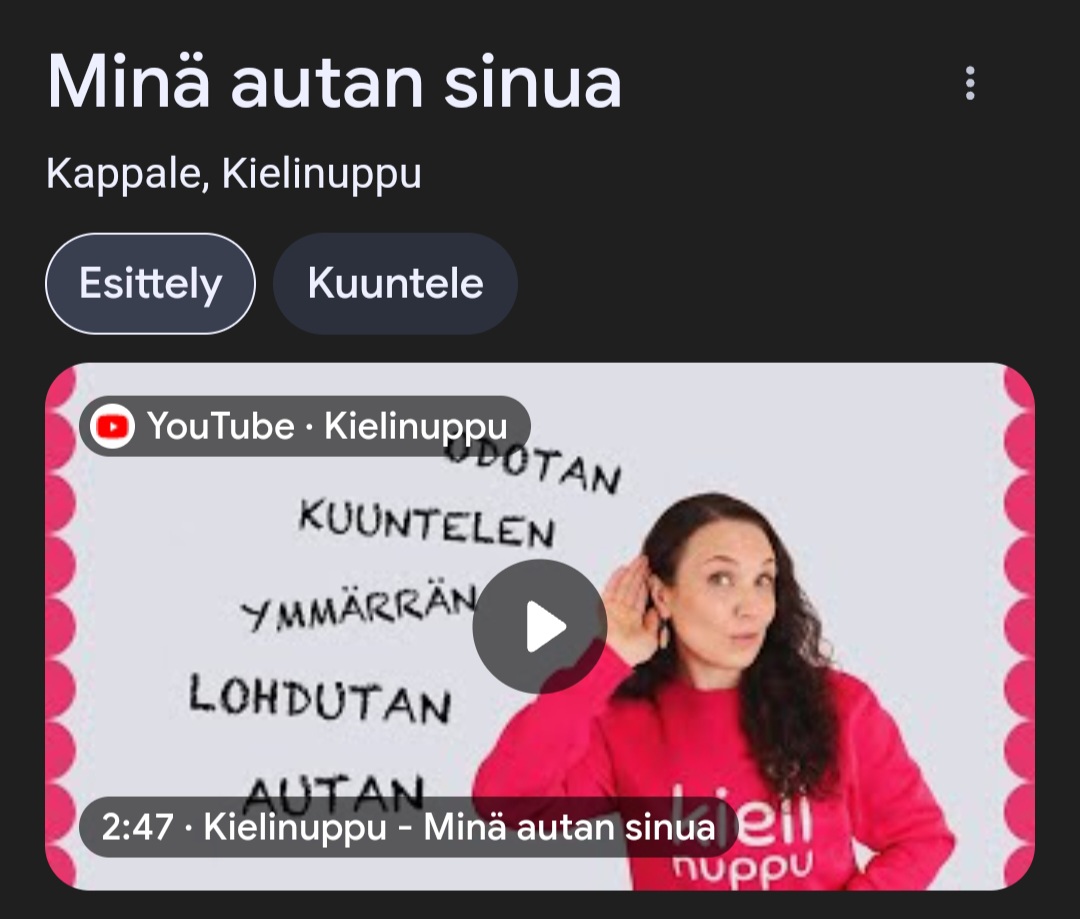Click the 2:47 duration text
The image size is (1080, 919).
pos(137,827)
